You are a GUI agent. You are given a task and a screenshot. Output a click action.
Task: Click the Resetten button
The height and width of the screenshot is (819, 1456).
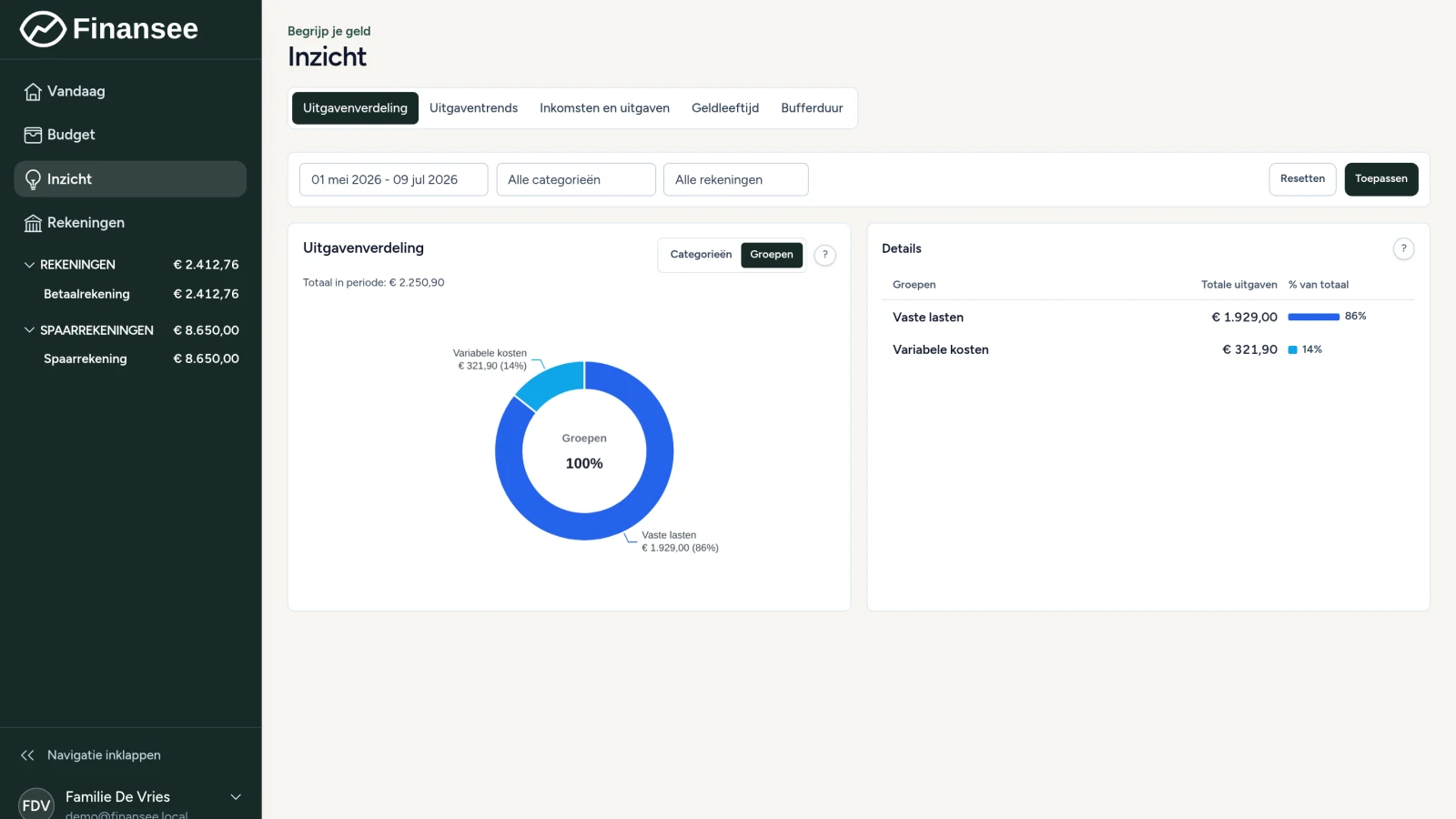(x=1302, y=179)
